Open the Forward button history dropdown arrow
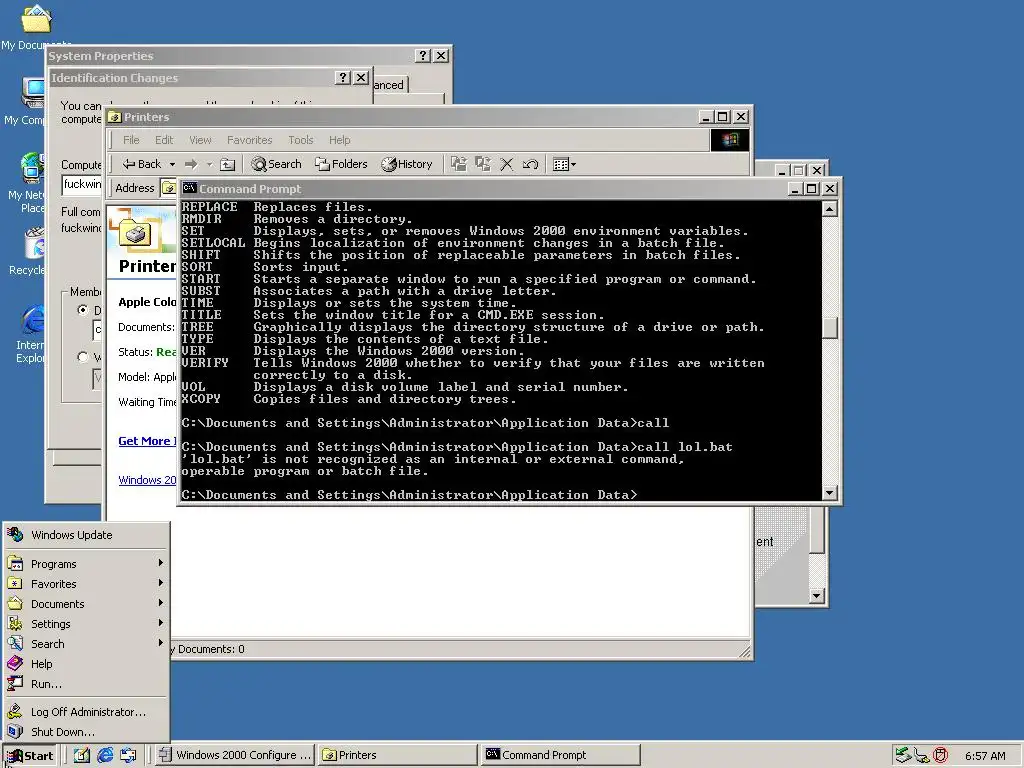This screenshot has height=768, width=1024. click(x=210, y=165)
